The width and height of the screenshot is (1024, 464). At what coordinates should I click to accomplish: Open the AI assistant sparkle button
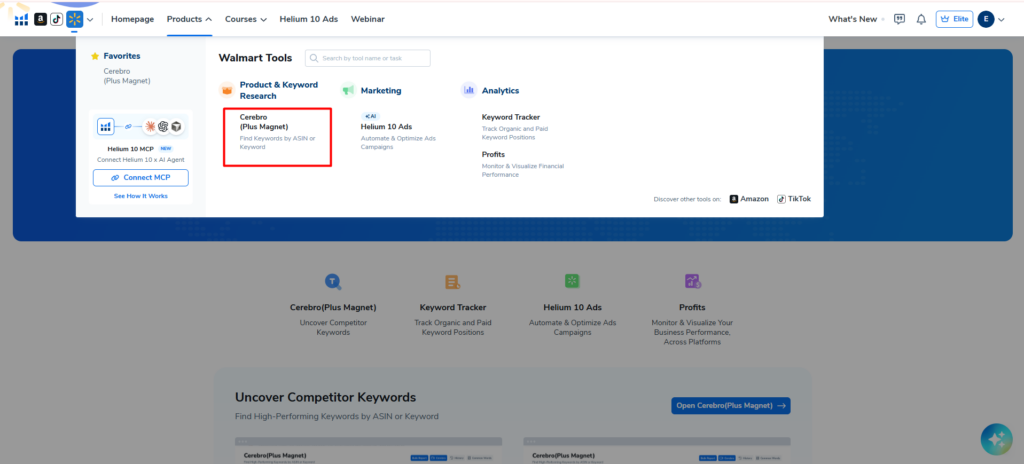point(997,440)
